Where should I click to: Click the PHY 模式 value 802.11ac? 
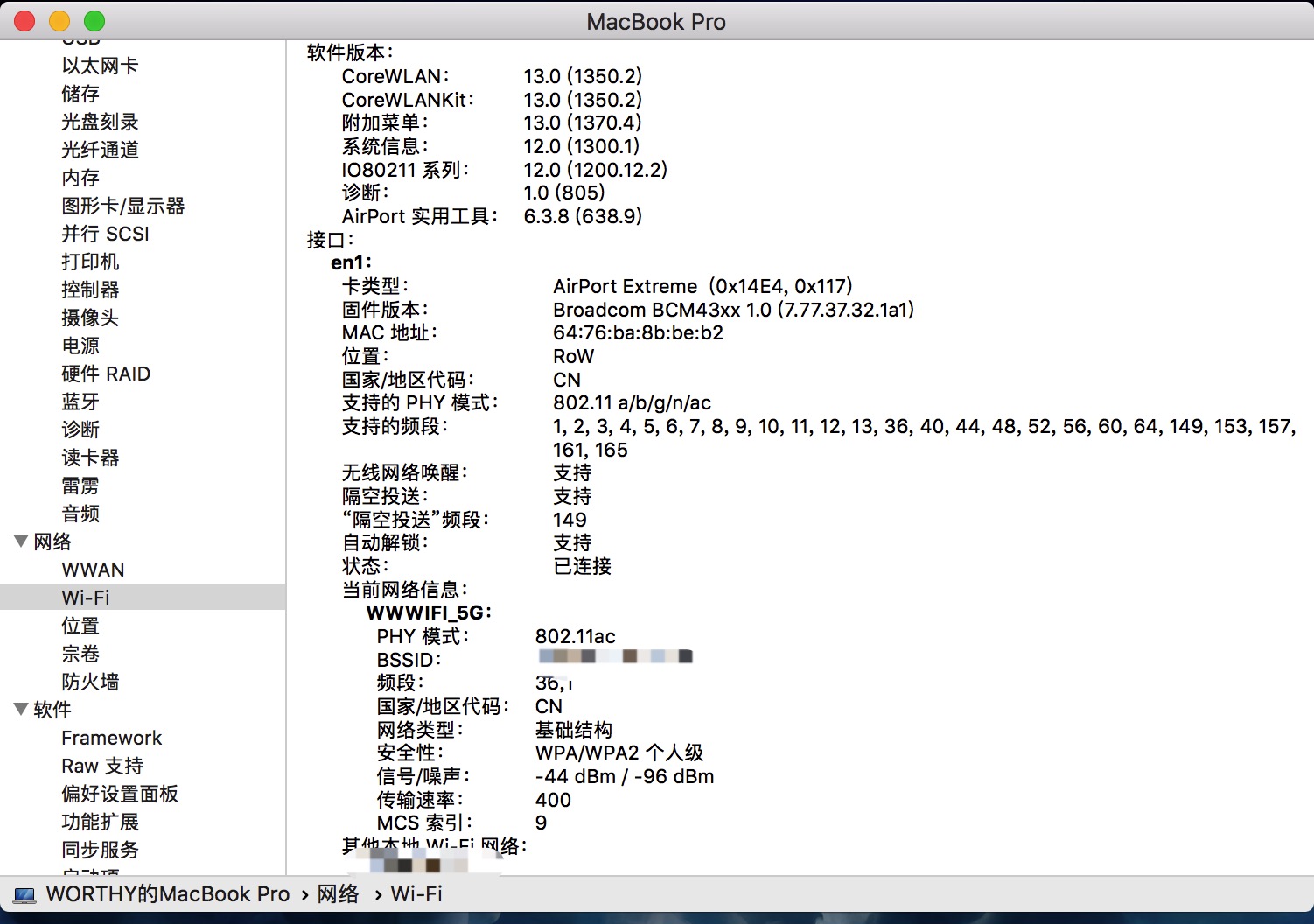click(575, 636)
